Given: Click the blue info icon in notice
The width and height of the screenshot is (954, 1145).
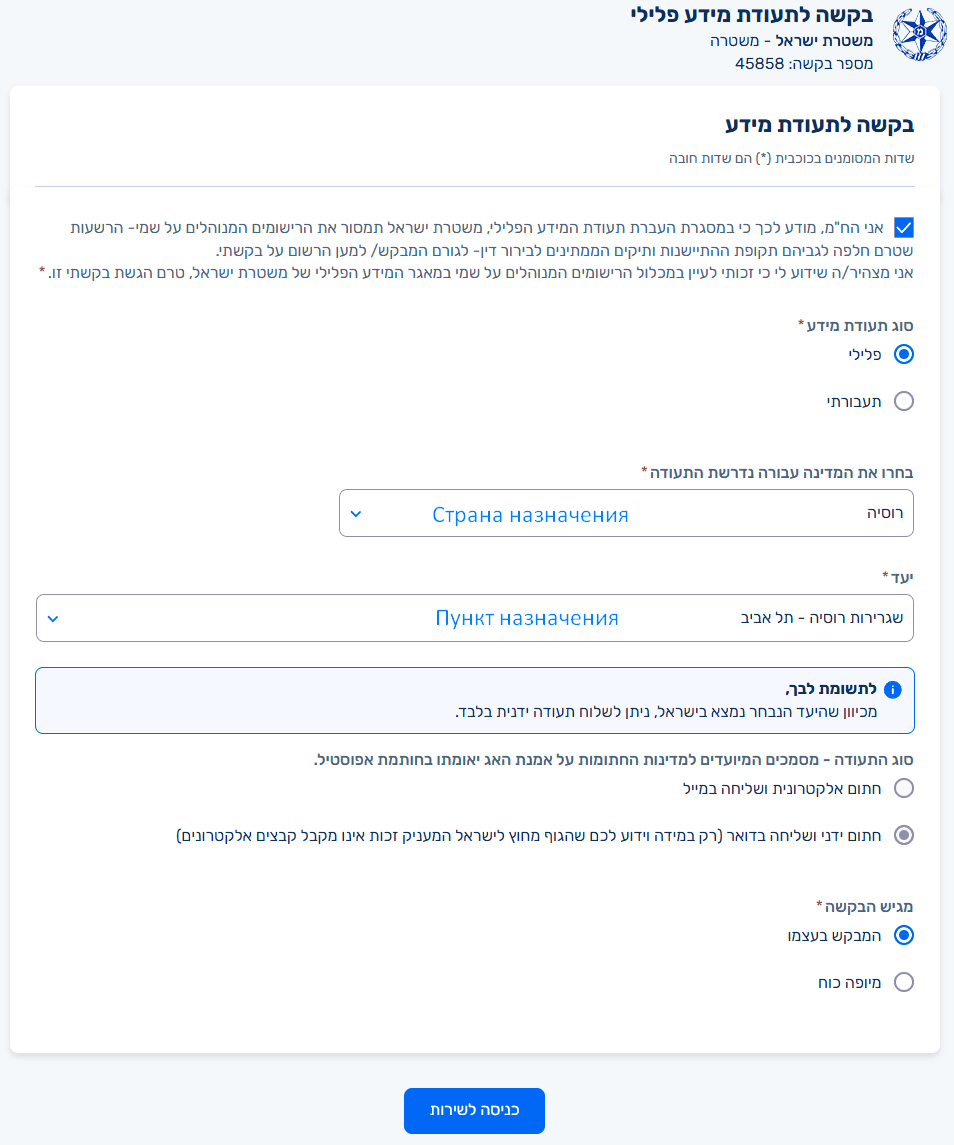Looking at the screenshot, I should tap(893, 690).
